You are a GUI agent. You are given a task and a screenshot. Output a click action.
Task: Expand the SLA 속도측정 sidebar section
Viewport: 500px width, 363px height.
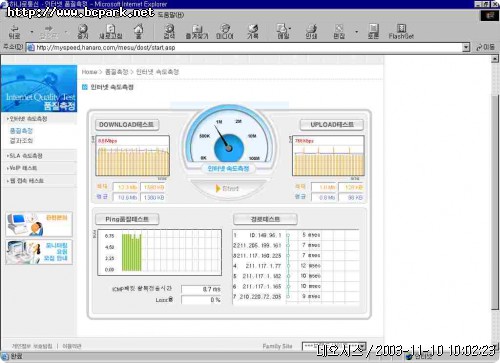click(25, 156)
